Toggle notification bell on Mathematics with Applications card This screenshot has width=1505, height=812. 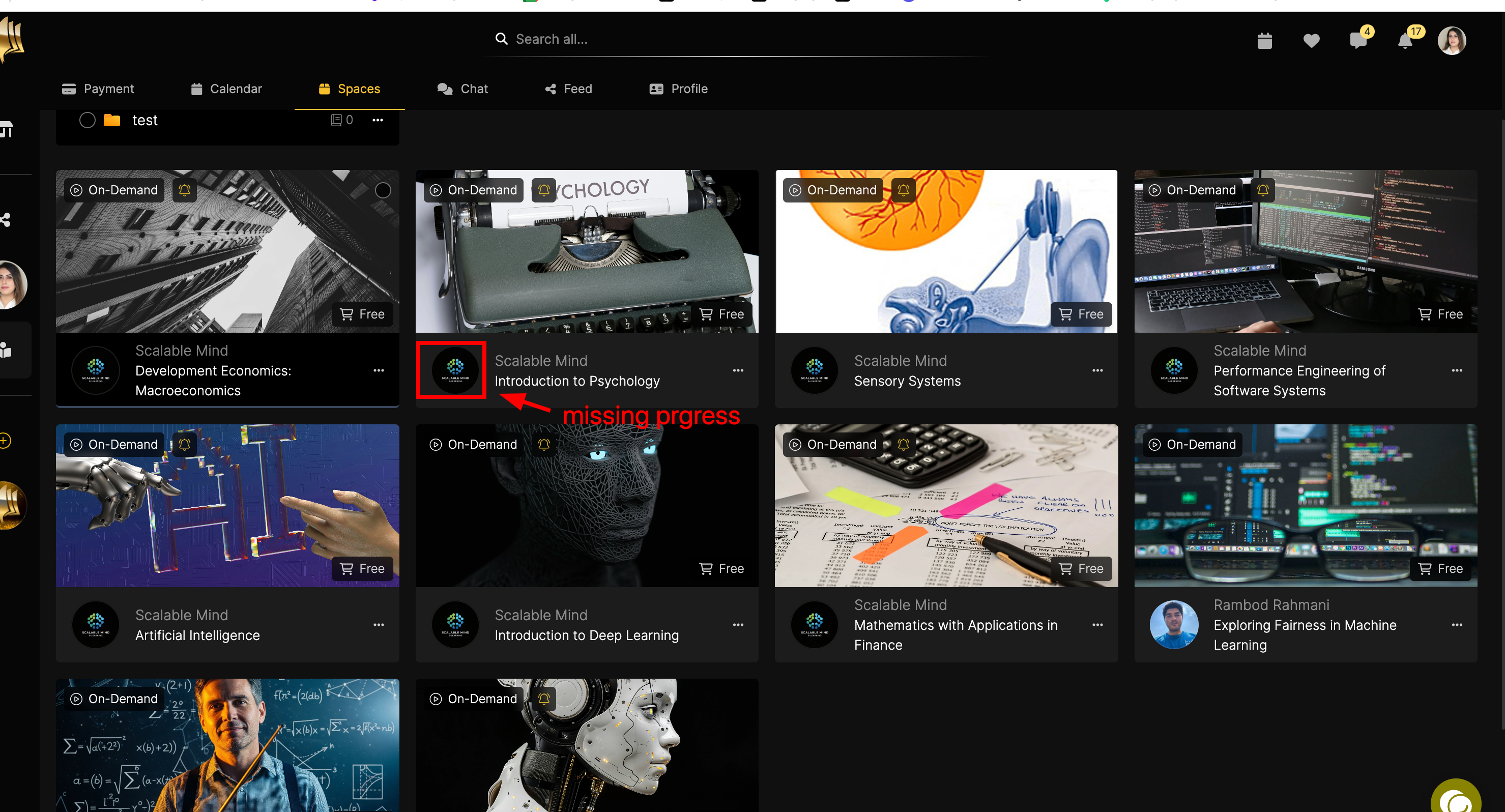click(x=903, y=444)
